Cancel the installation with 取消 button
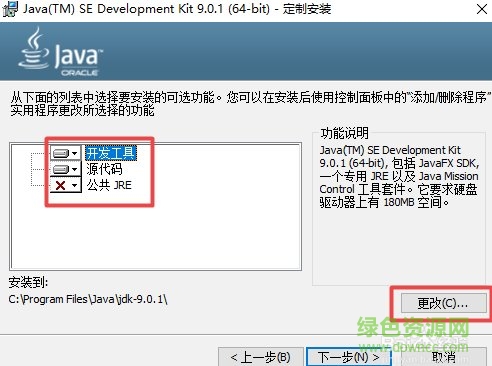This screenshot has width=492, height=366. coord(443,357)
